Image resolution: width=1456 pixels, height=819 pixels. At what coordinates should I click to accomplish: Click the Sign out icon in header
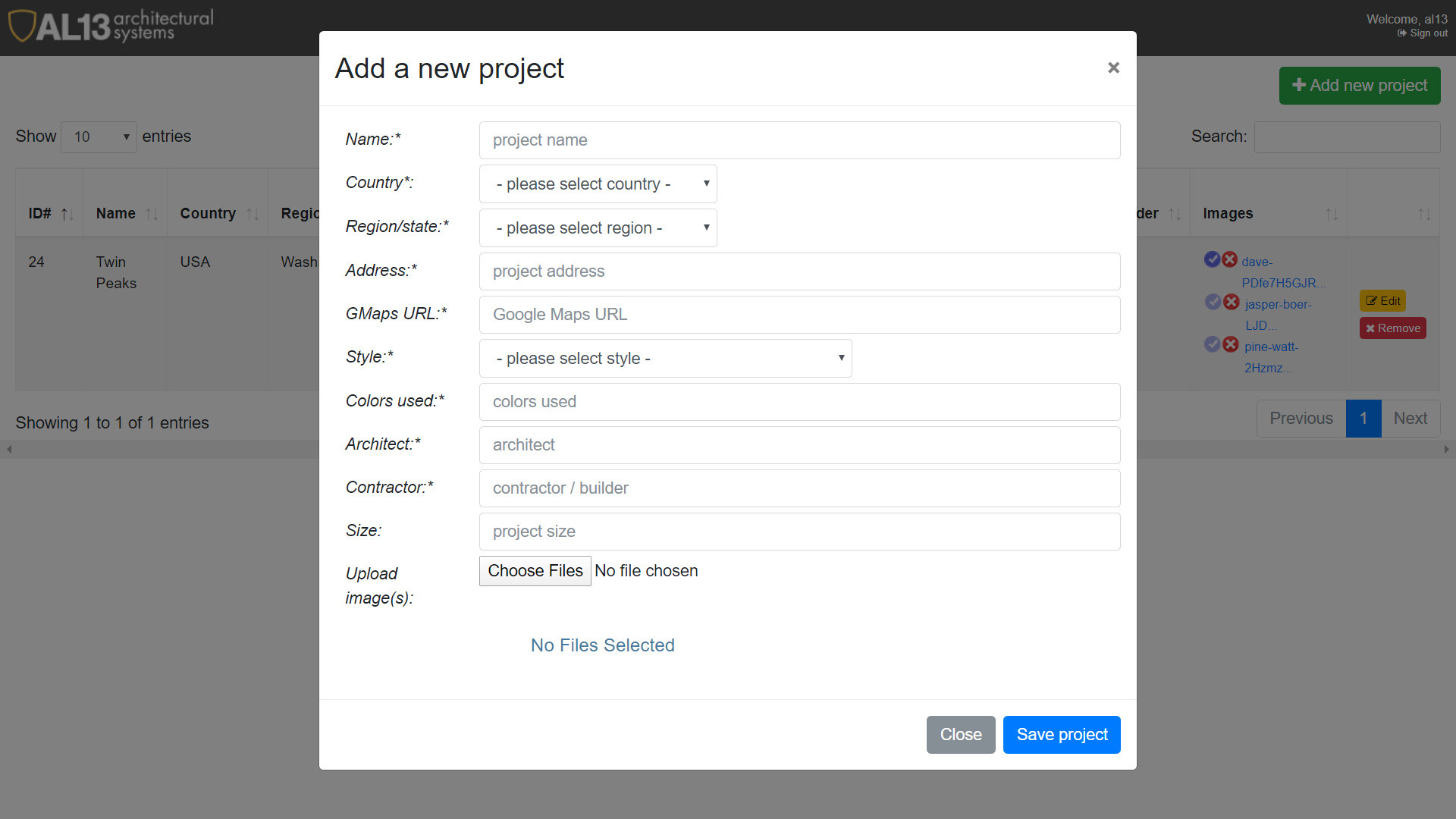pyautogui.click(x=1401, y=33)
